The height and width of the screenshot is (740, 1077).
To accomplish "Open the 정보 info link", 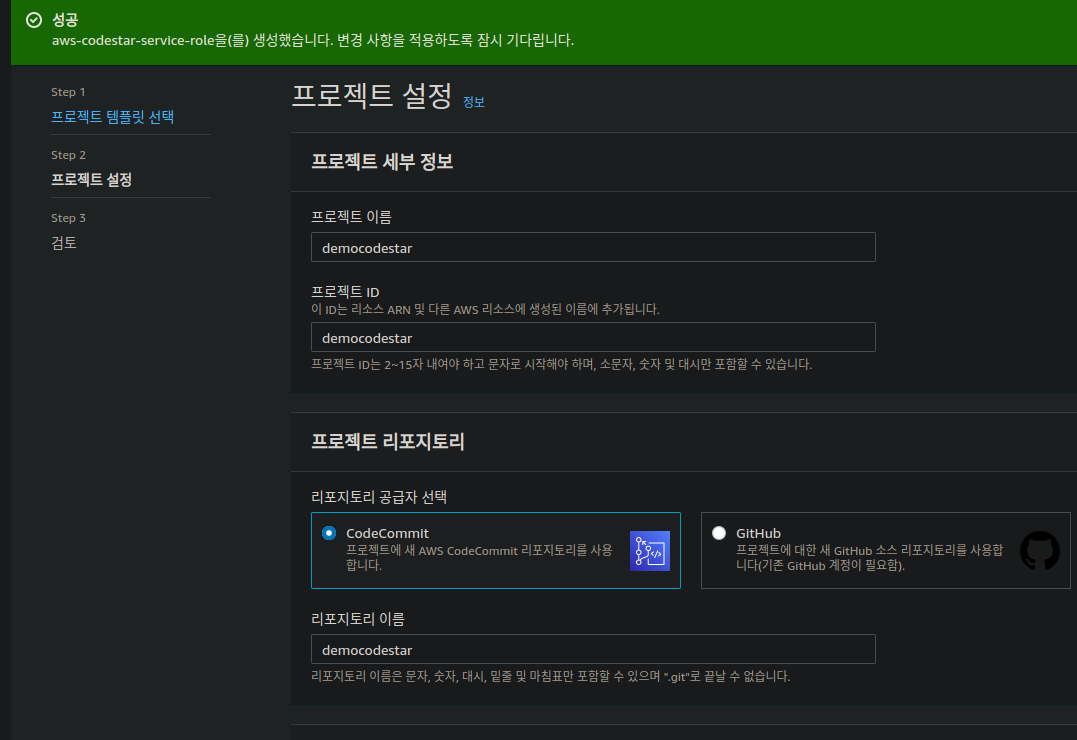I will [473, 102].
